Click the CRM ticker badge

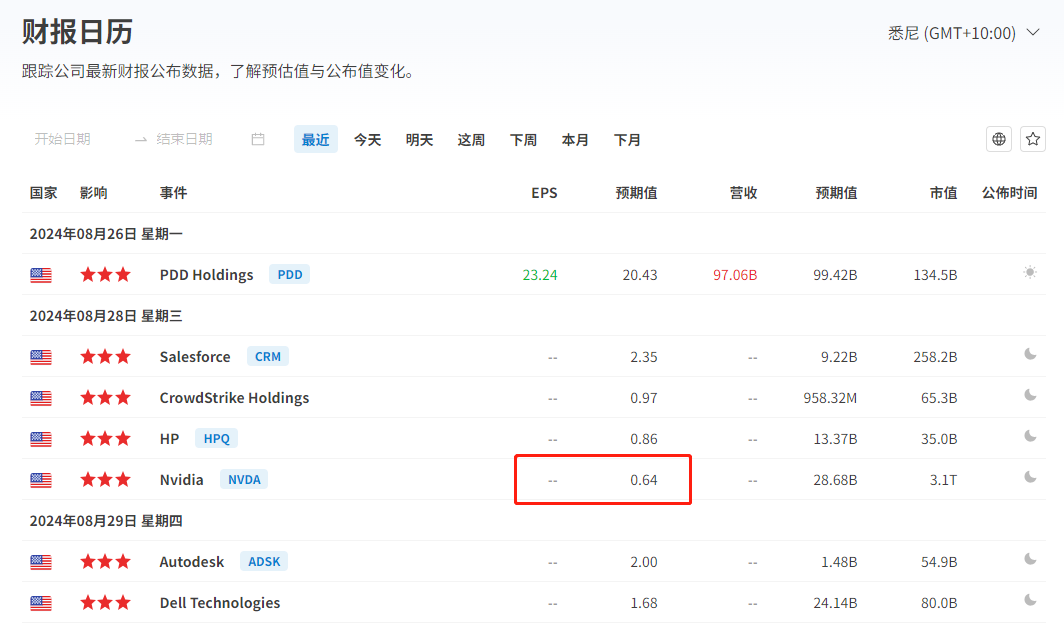[x=268, y=357]
